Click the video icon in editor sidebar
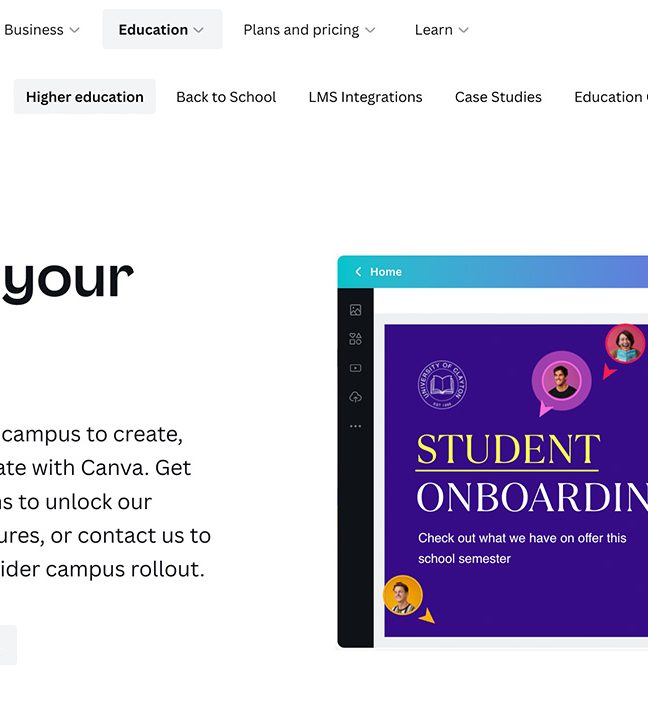This screenshot has width=648, height=720. (x=355, y=368)
